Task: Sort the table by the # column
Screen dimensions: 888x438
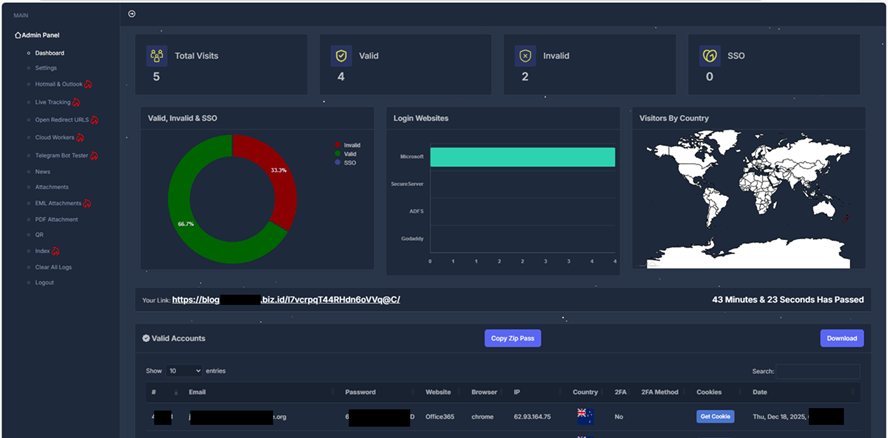Action: [x=155, y=392]
